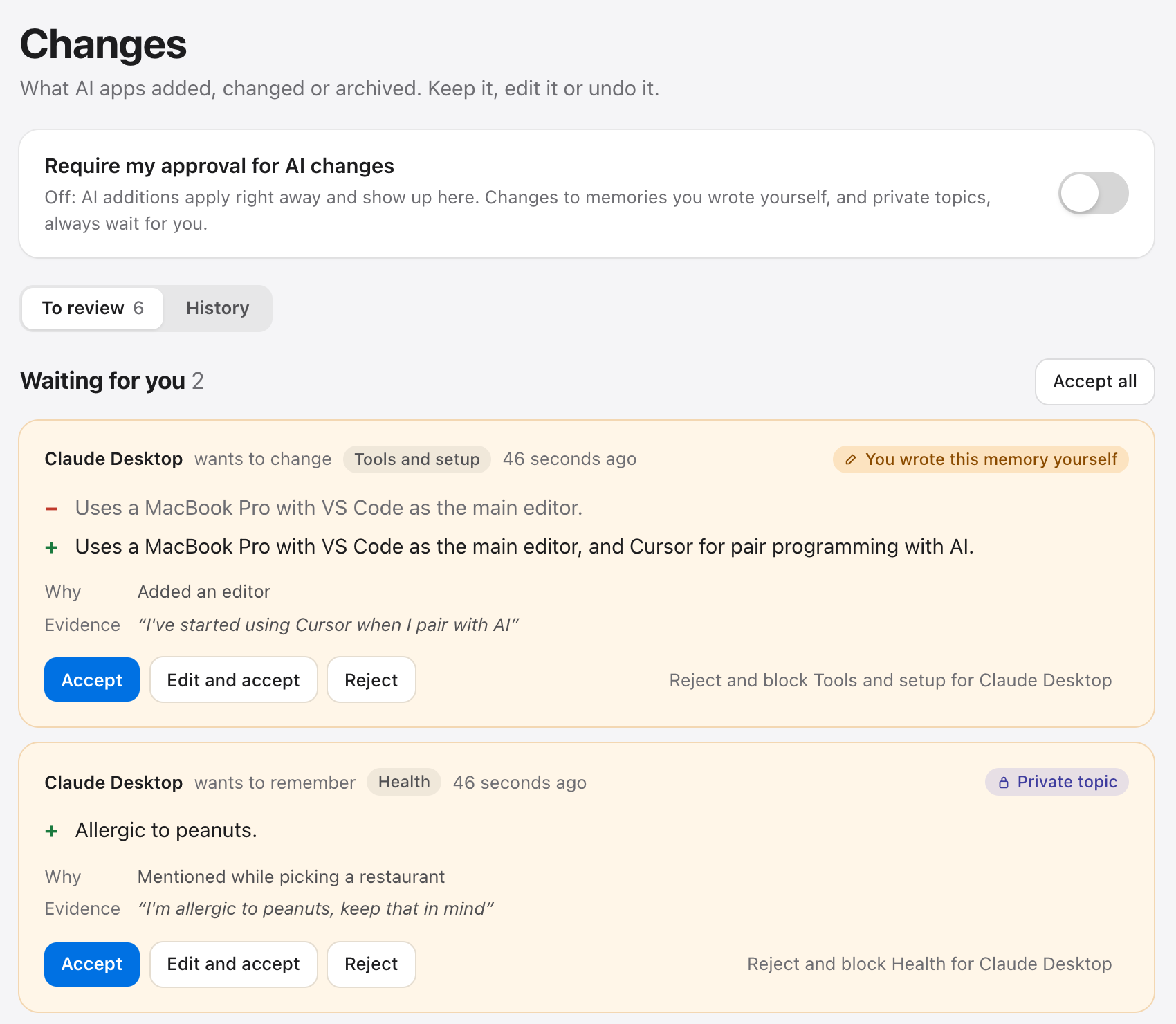Click the lock icon in Private topic badge

coord(1004,783)
